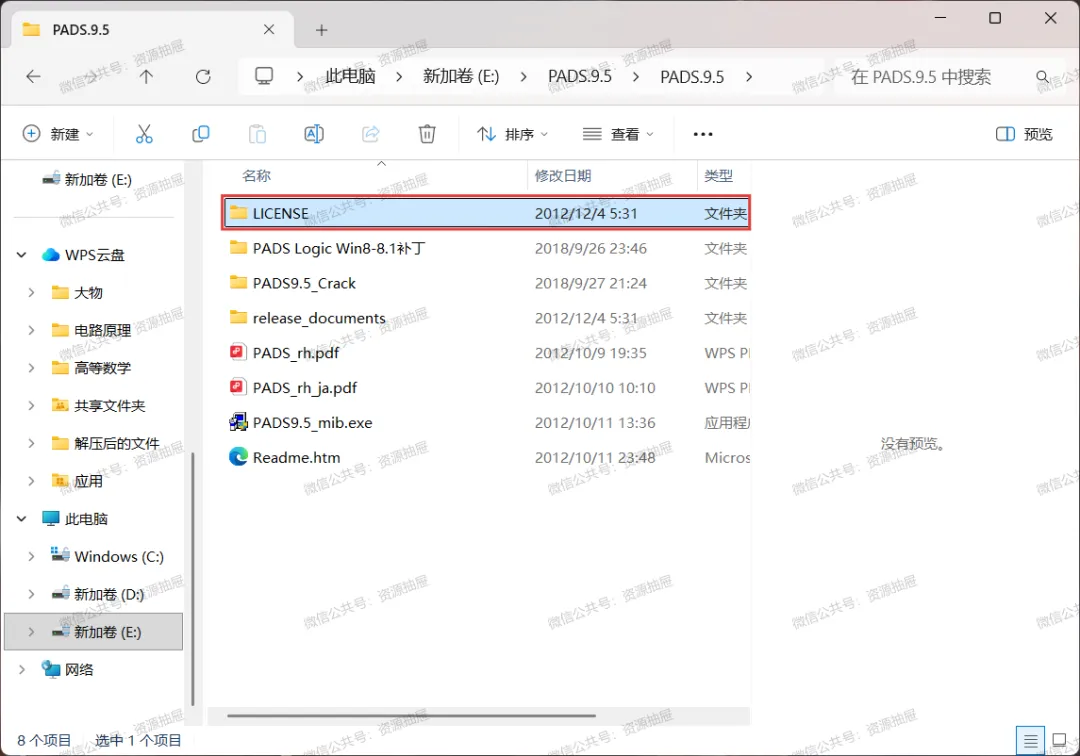The width and height of the screenshot is (1080, 756).
Task: Open the 新建 new item dropdown
Action: [x=59, y=134]
